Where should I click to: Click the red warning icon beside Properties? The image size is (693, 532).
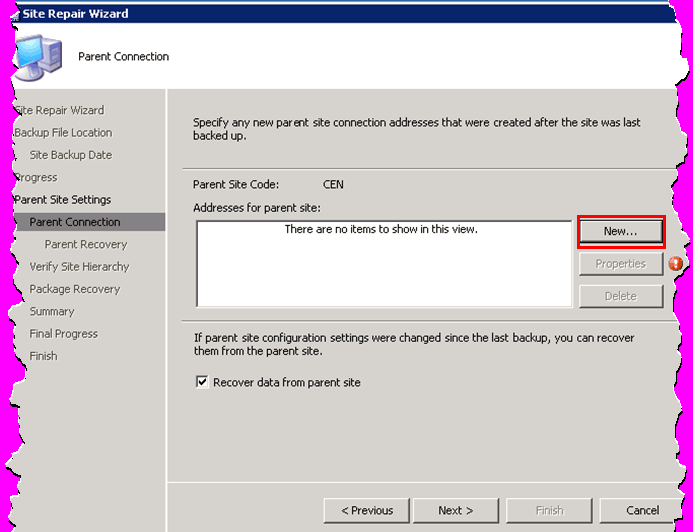click(675, 264)
